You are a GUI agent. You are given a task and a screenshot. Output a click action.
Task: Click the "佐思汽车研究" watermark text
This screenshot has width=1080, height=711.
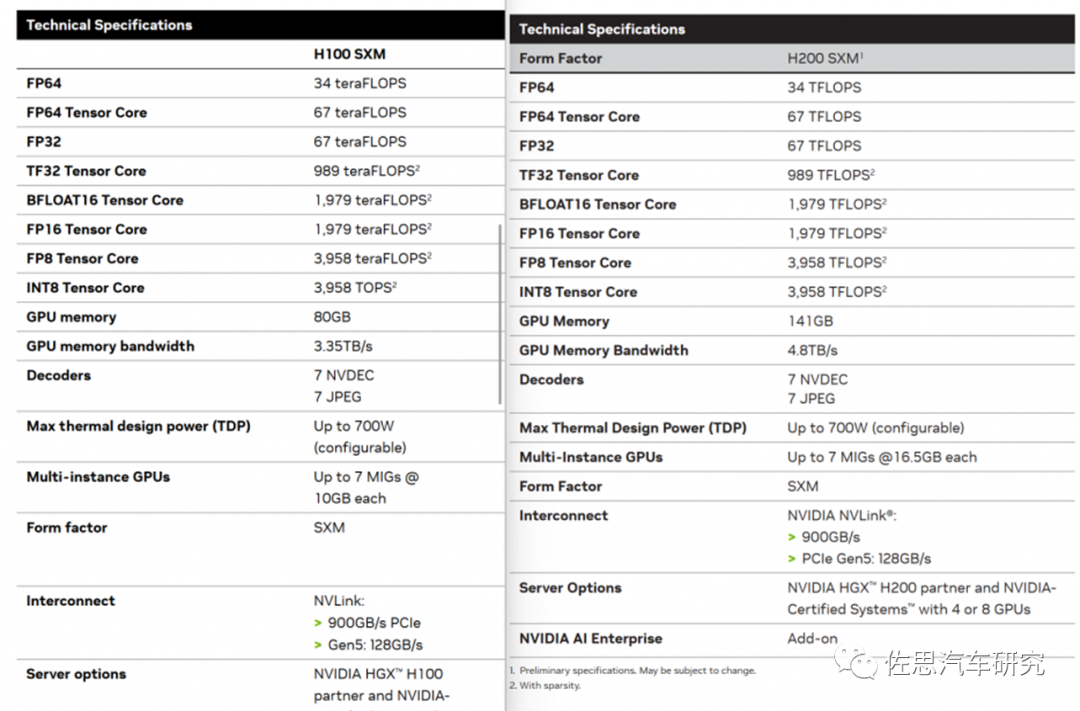click(965, 663)
